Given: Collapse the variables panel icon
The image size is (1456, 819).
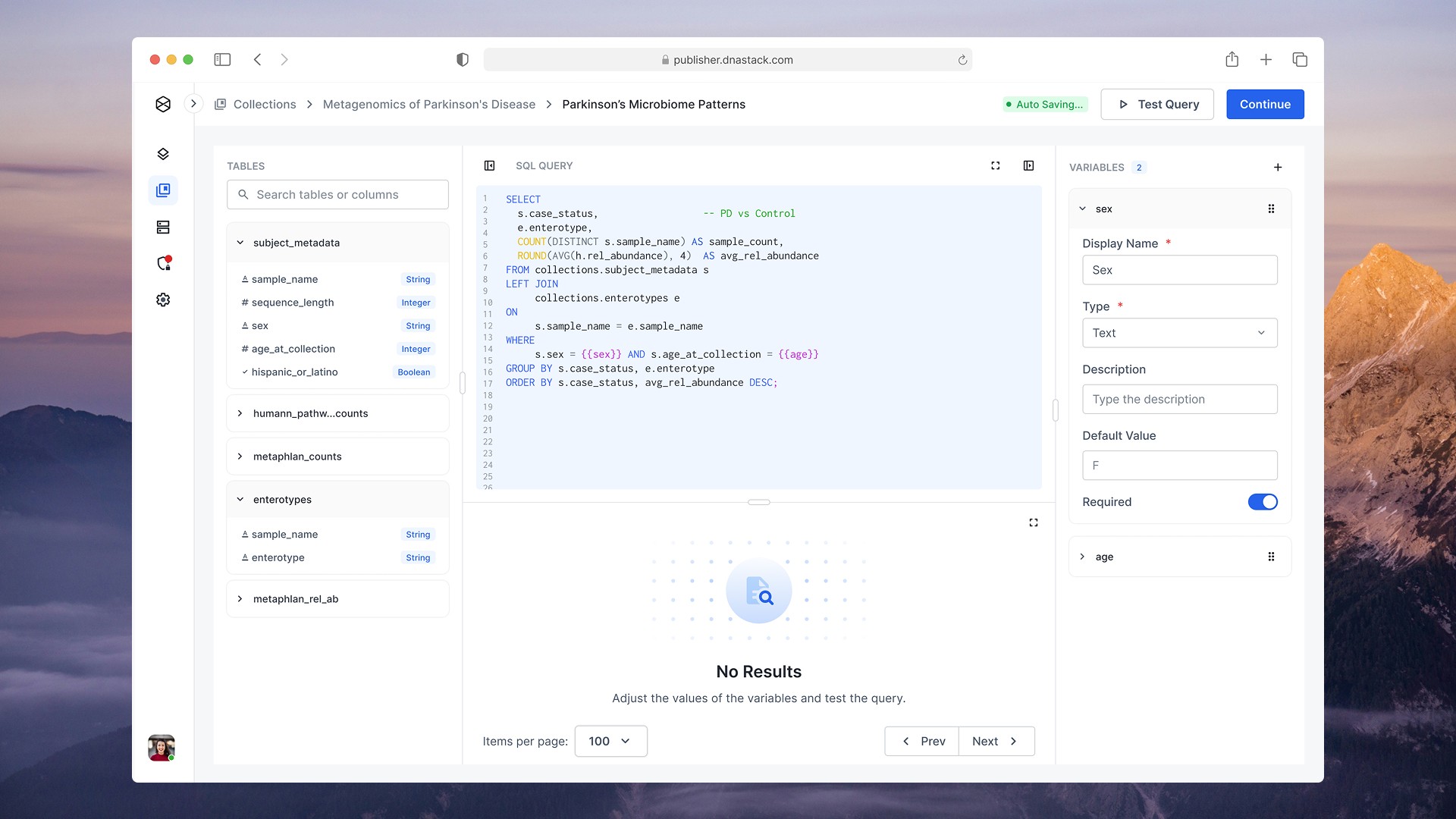Looking at the screenshot, I should pyautogui.click(x=1028, y=165).
